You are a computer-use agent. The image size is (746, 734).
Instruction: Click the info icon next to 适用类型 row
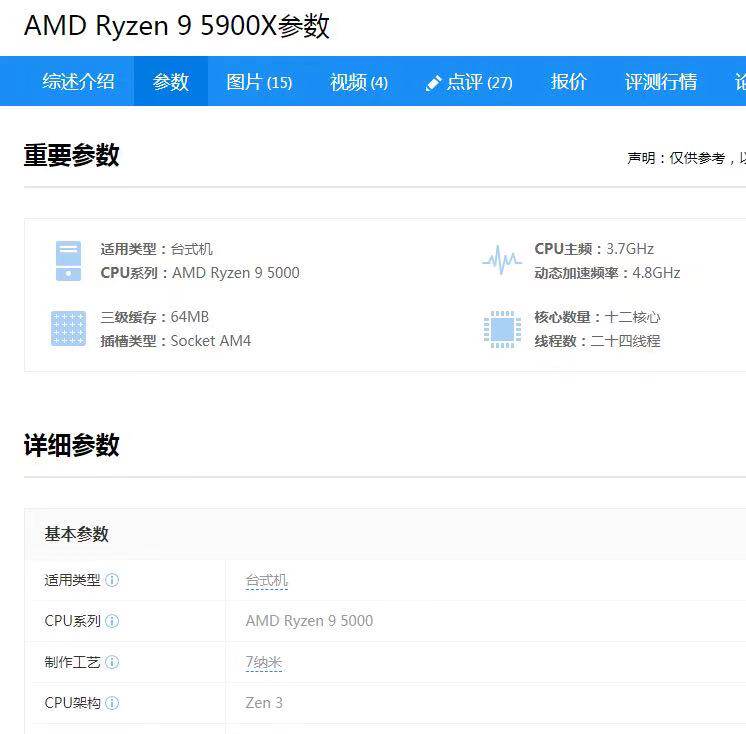[x=112, y=580]
